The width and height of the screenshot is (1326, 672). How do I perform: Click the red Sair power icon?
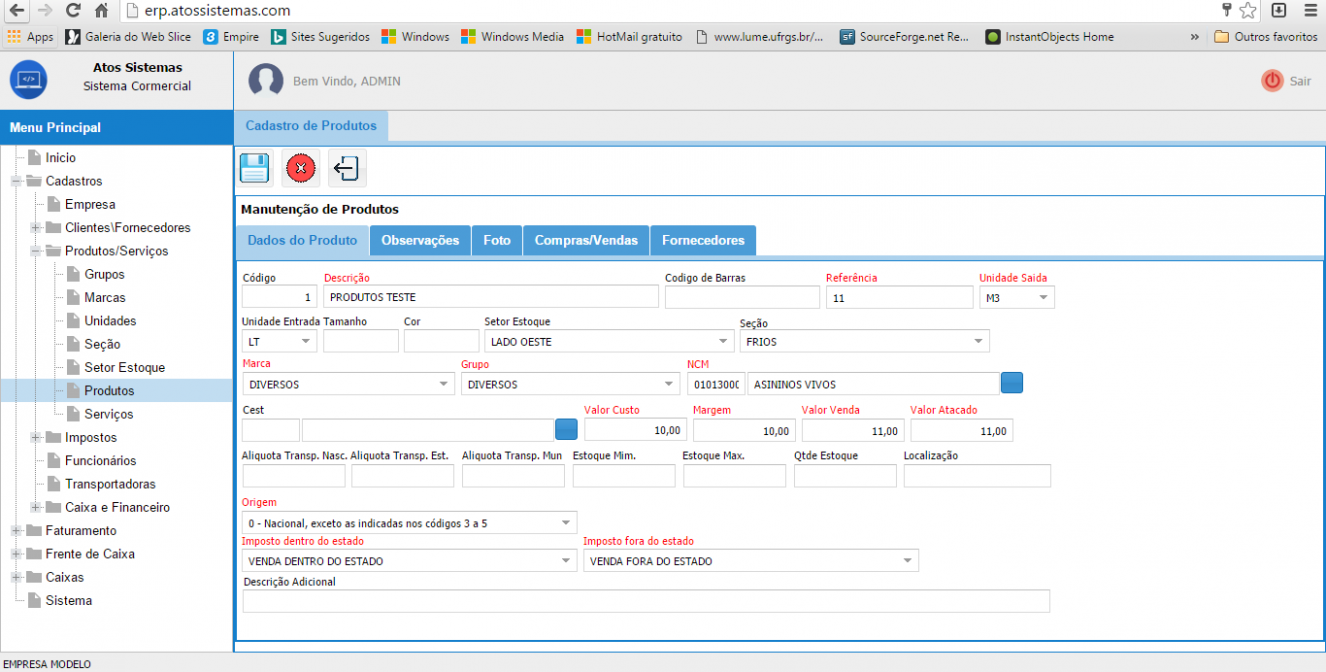[x=1272, y=81]
